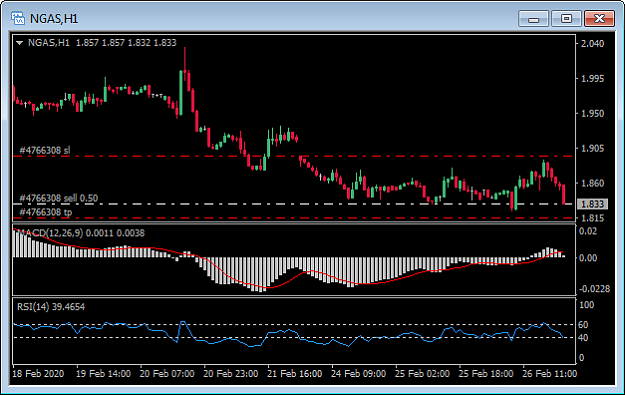Viewport: 625px width, 395px height.
Task: Click the 2.040 price scale value
Action: 592,43
